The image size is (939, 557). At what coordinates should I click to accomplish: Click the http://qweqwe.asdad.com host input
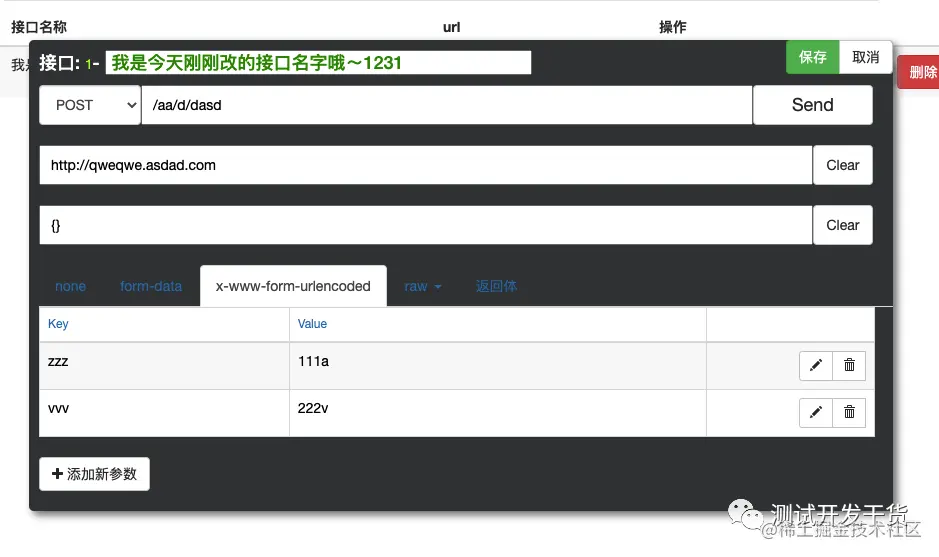[x=426, y=165]
